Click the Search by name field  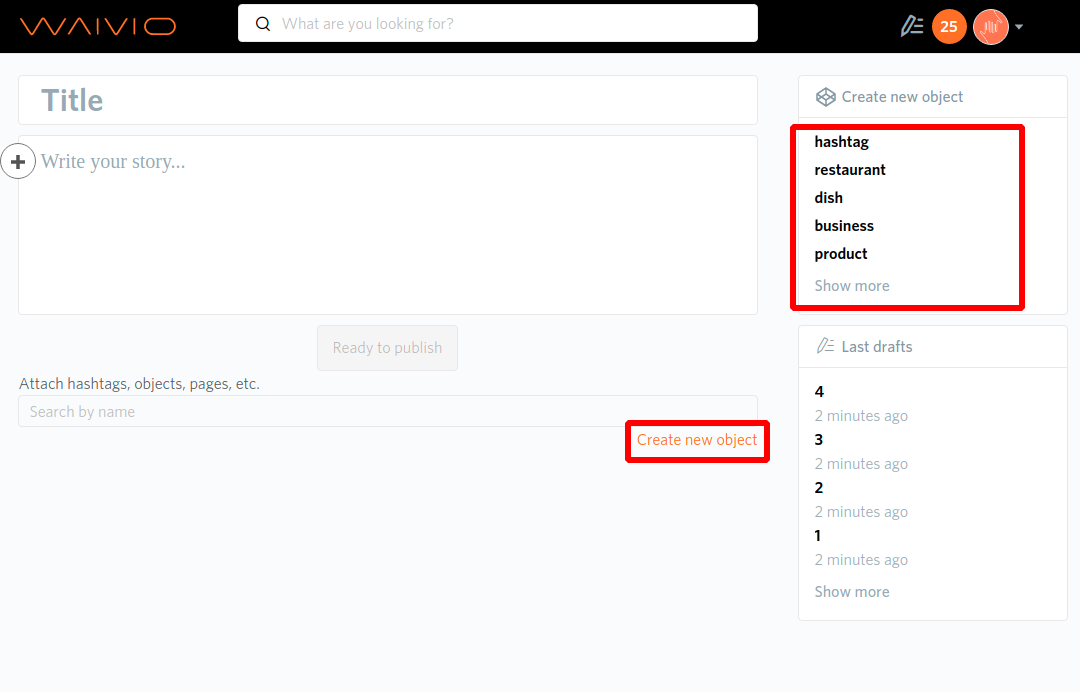pyautogui.click(x=387, y=411)
